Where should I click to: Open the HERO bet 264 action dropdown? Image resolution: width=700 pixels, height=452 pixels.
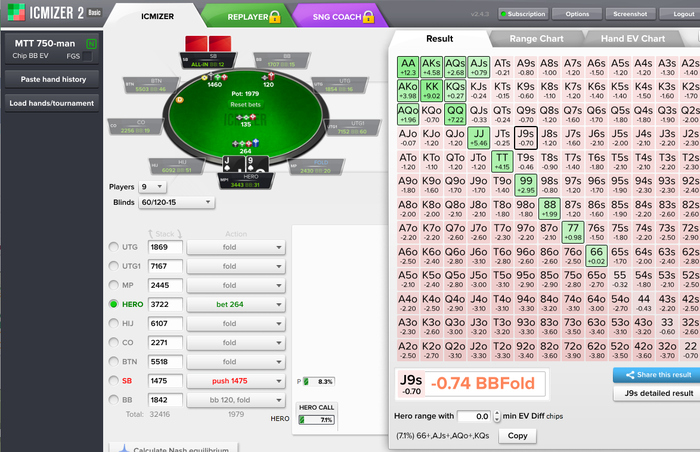coord(236,304)
